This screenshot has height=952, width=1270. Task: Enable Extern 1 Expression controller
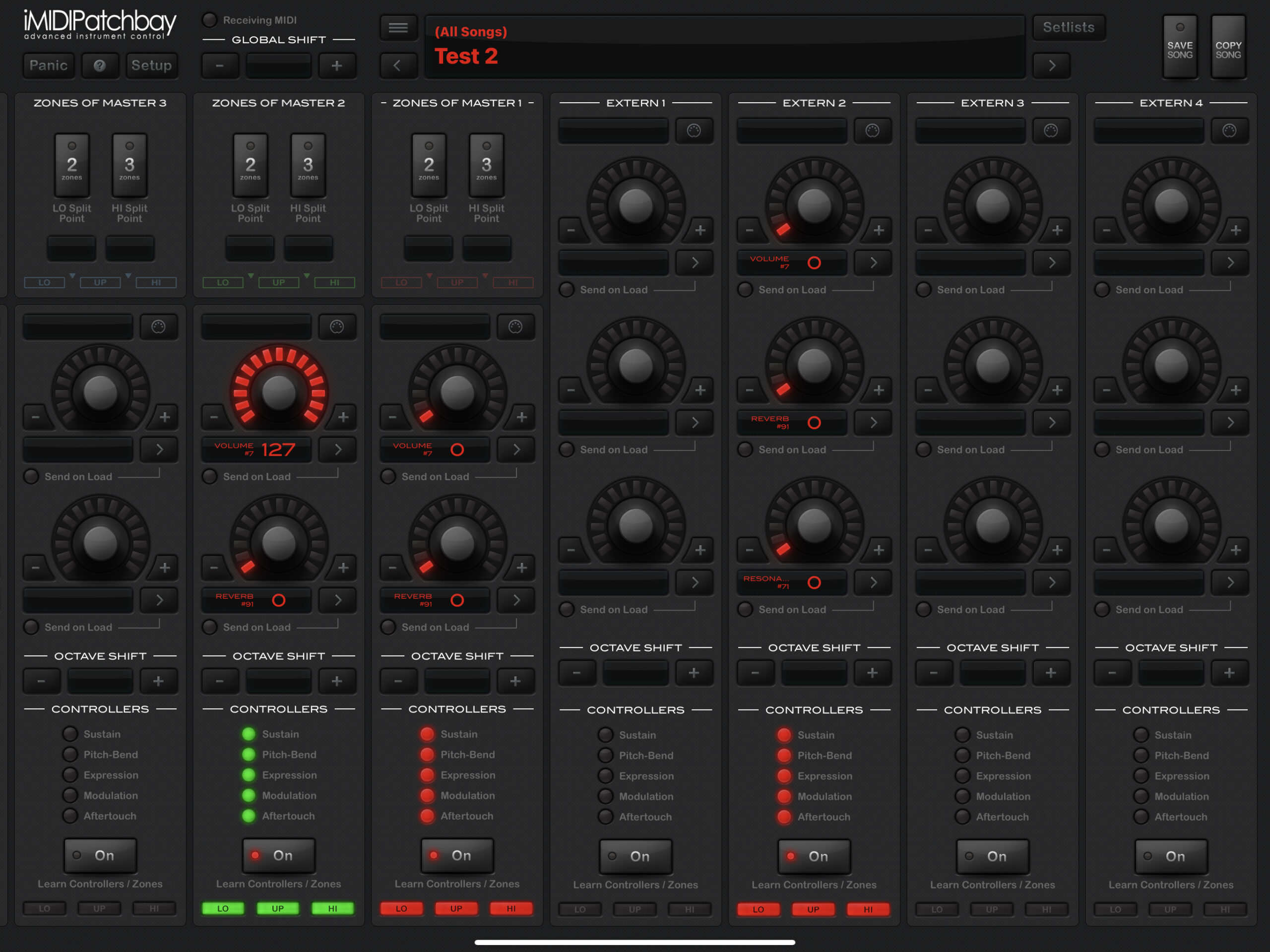(x=606, y=776)
